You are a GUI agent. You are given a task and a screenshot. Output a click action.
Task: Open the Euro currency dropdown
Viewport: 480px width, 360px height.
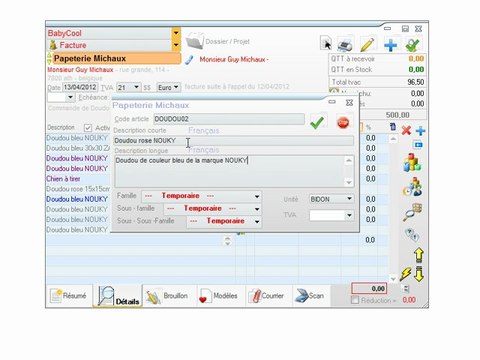[x=177, y=87]
